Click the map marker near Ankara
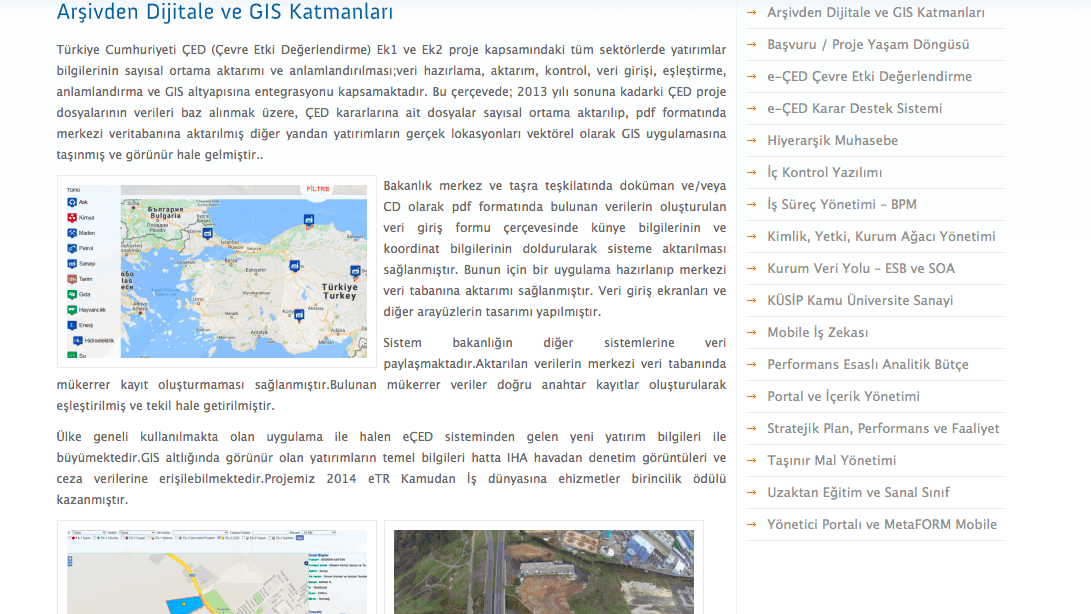The height and width of the screenshot is (614, 1091). coord(295,265)
